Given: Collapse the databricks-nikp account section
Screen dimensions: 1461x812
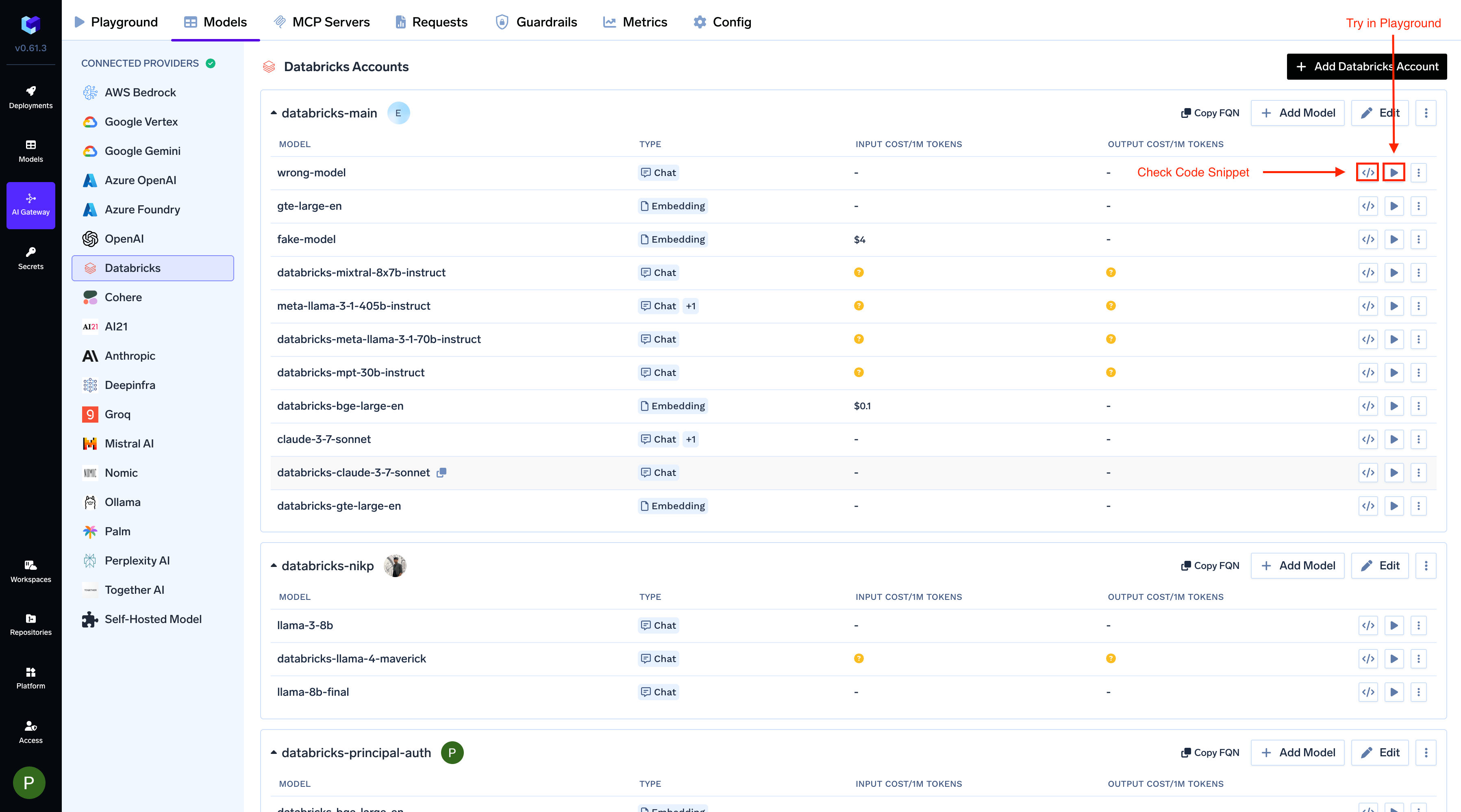Looking at the screenshot, I should (273, 566).
